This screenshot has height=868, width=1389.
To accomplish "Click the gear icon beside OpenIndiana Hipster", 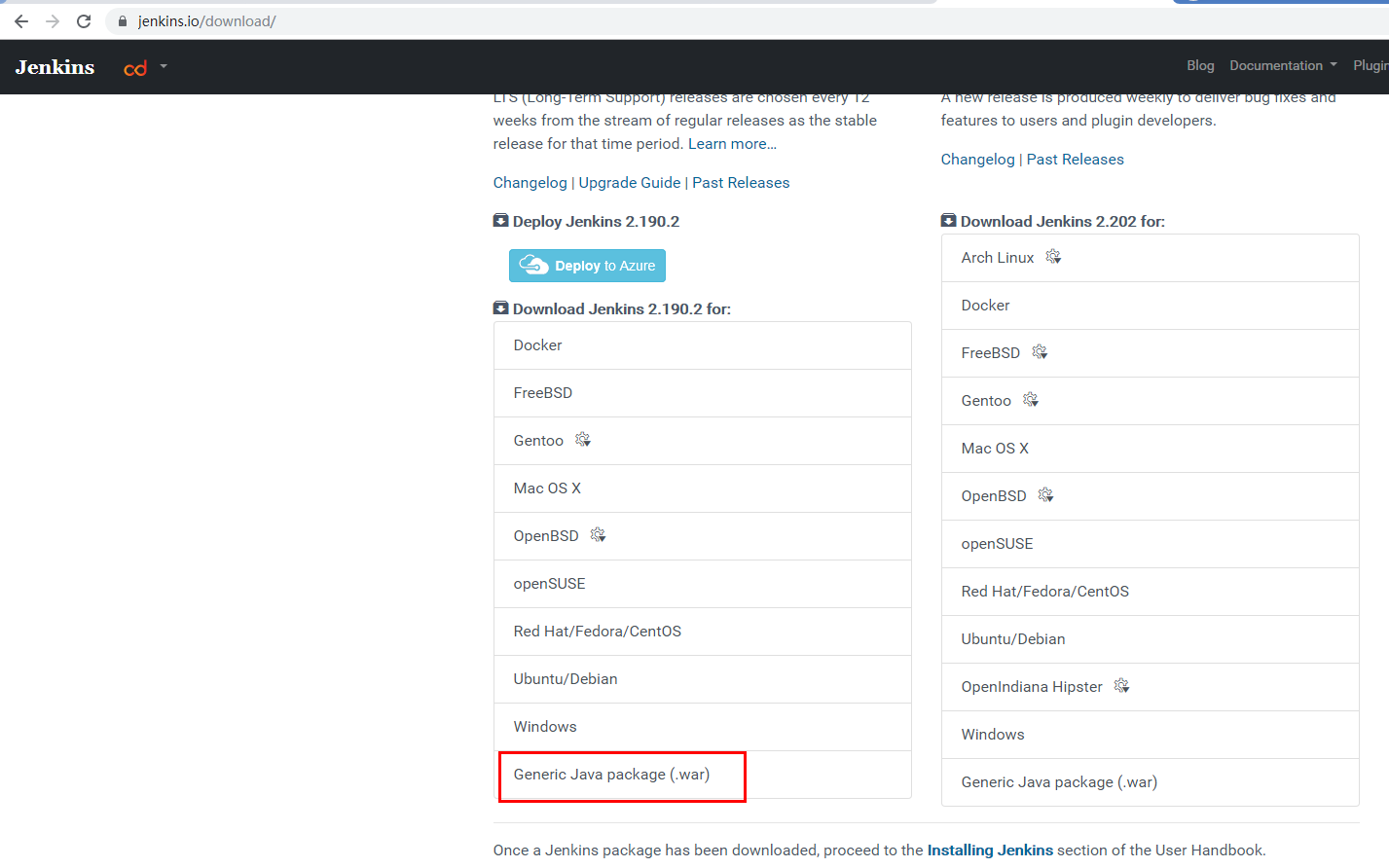I will point(1120,685).
